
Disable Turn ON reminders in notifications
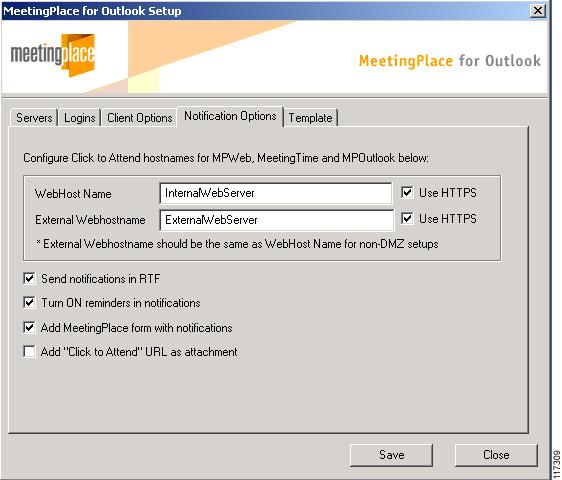29,303
